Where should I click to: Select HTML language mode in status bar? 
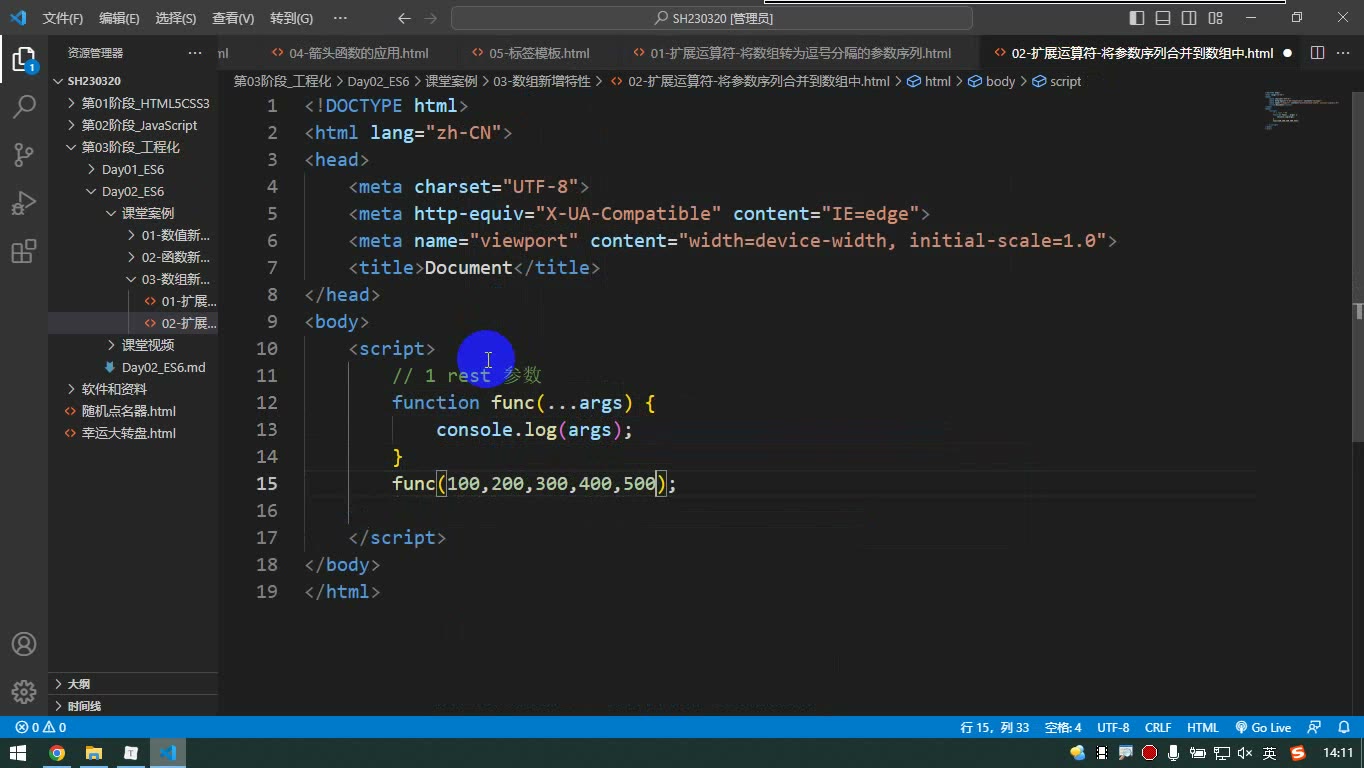point(1203,728)
